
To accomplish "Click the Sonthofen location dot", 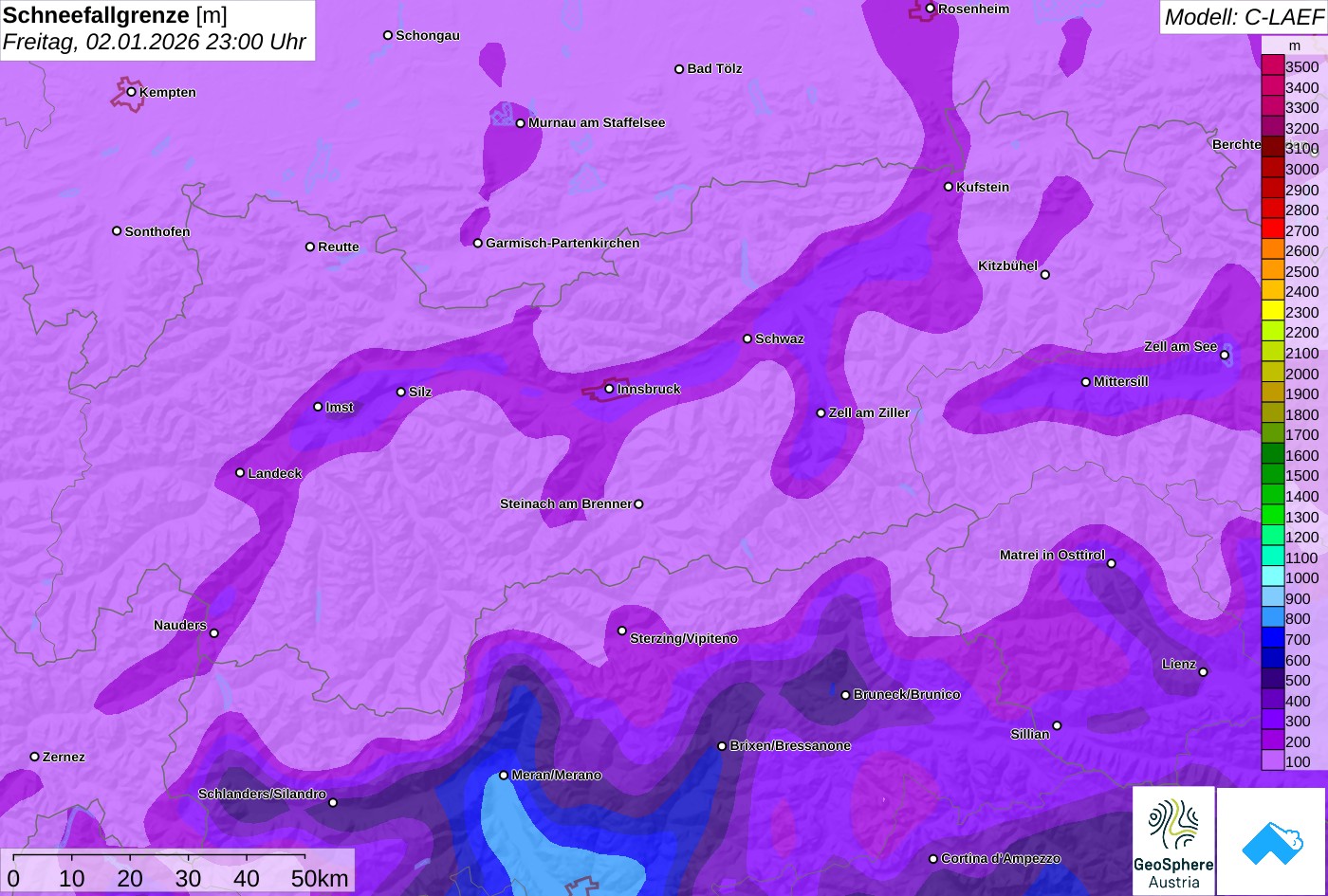I will 117,231.
